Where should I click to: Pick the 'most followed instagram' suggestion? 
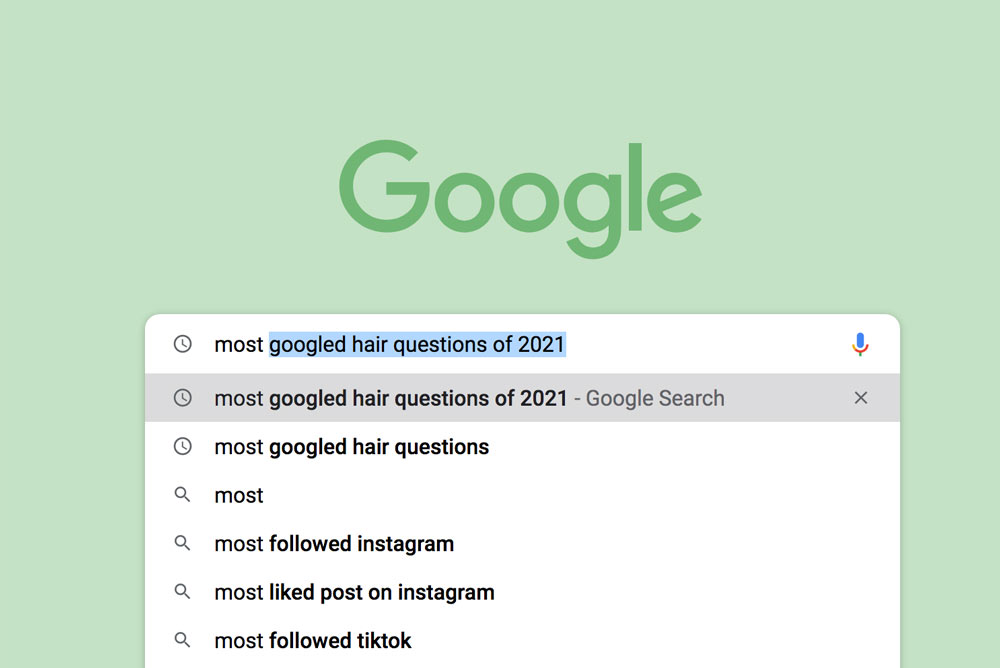(x=334, y=544)
